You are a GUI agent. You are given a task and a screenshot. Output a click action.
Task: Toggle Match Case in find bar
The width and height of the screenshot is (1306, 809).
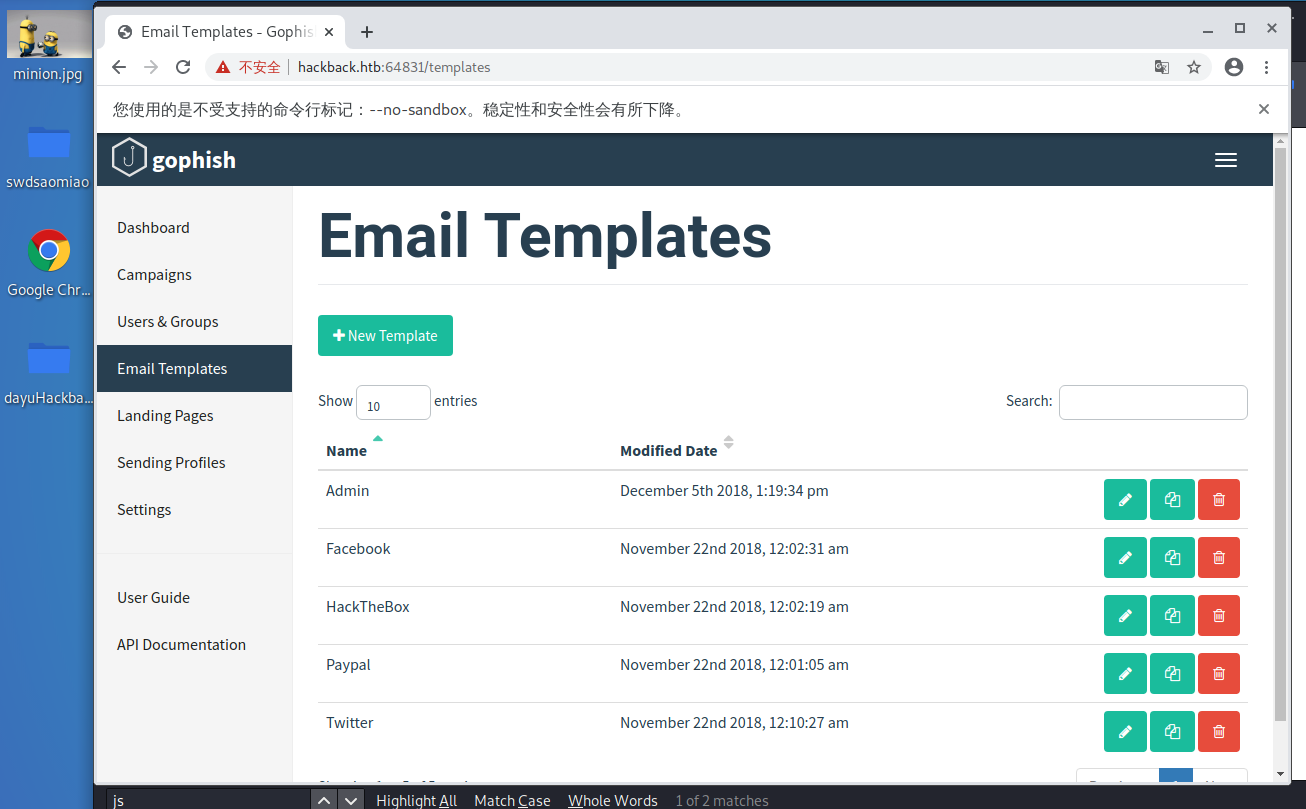tap(512, 800)
